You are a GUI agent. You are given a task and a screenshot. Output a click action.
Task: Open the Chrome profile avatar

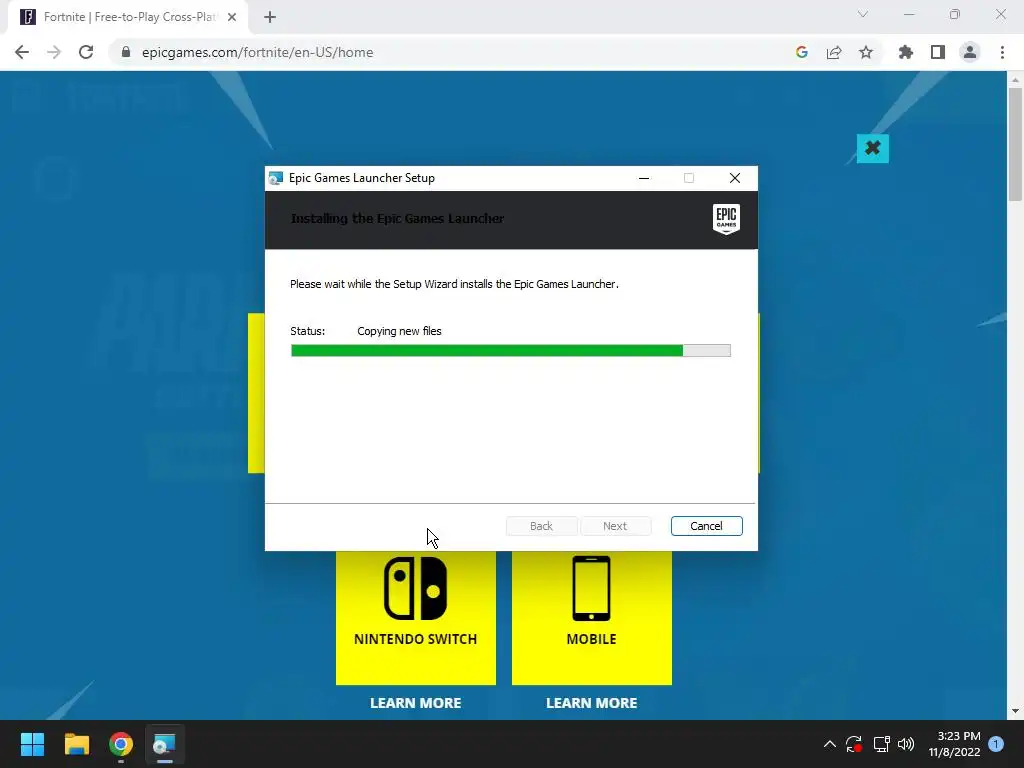coord(970,52)
